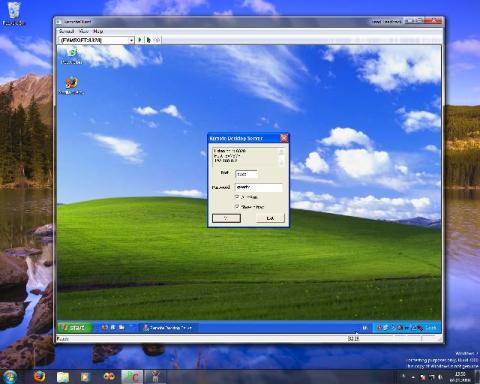Image resolution: width=480 pixels, height=384 pixels.
Task: Open Recycle Bin on the remote desktop
Action: (x=72, y=56)
